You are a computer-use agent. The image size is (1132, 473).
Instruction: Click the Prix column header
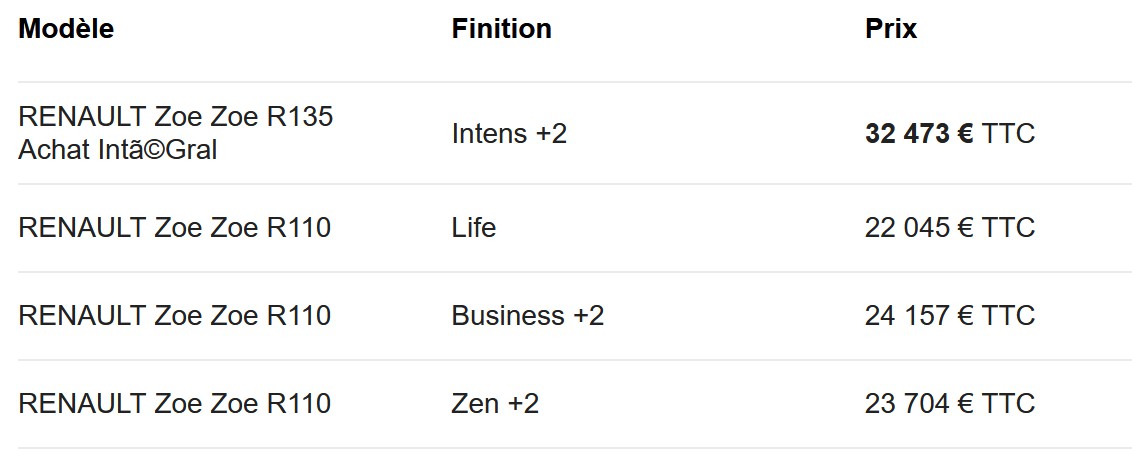coord(890,29)
